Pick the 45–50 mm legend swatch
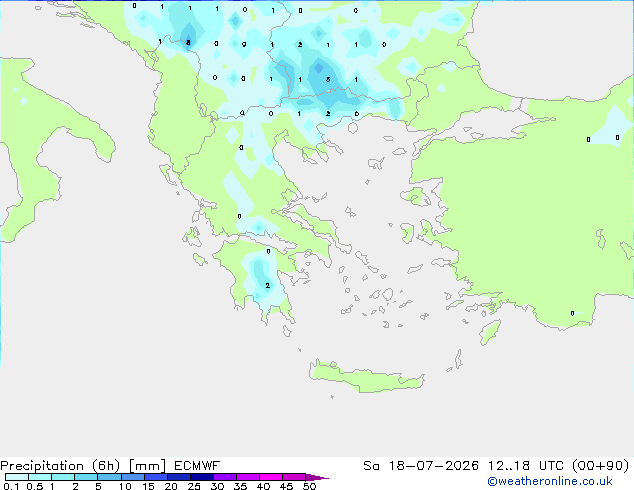This screenshot has width=634, height=490. coord(294,477)
